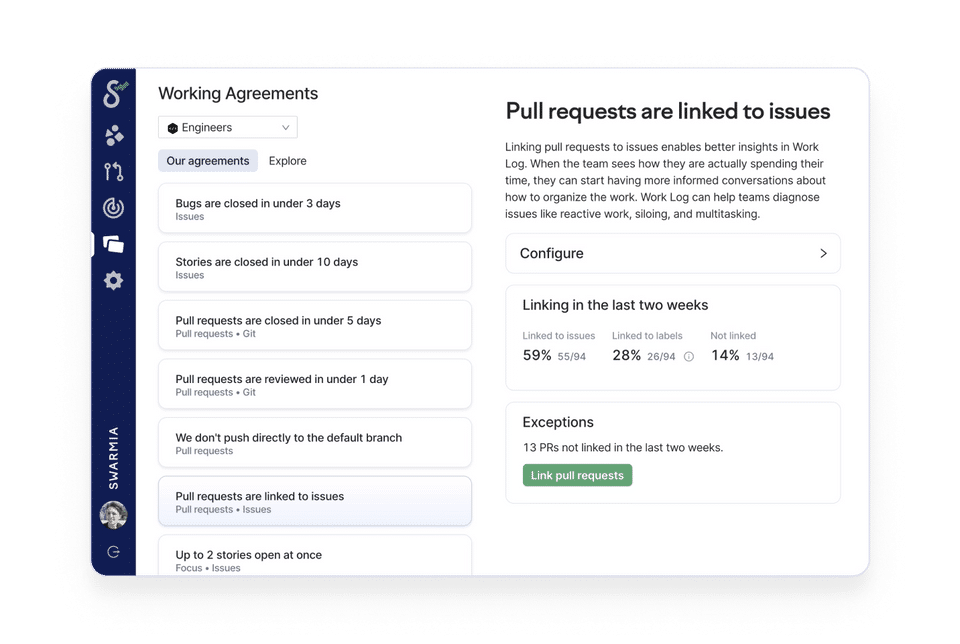Click info icon next to Linked to labels
Screen dimensions: 960x644
pos(688,356)
